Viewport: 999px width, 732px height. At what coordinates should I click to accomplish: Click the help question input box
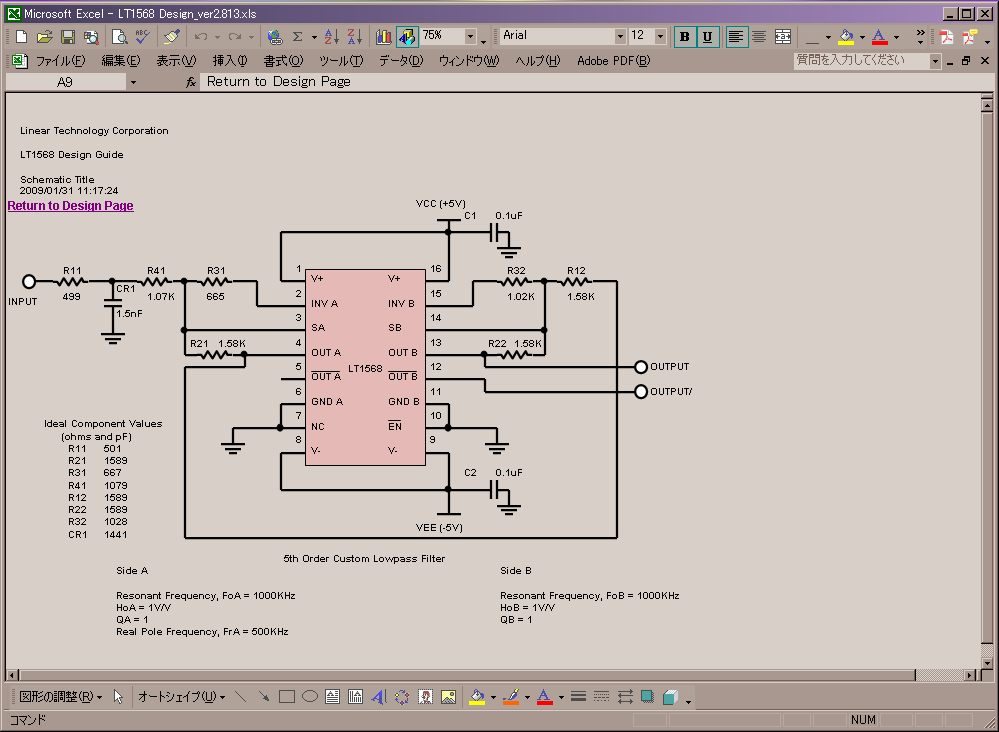pos(861,61)
